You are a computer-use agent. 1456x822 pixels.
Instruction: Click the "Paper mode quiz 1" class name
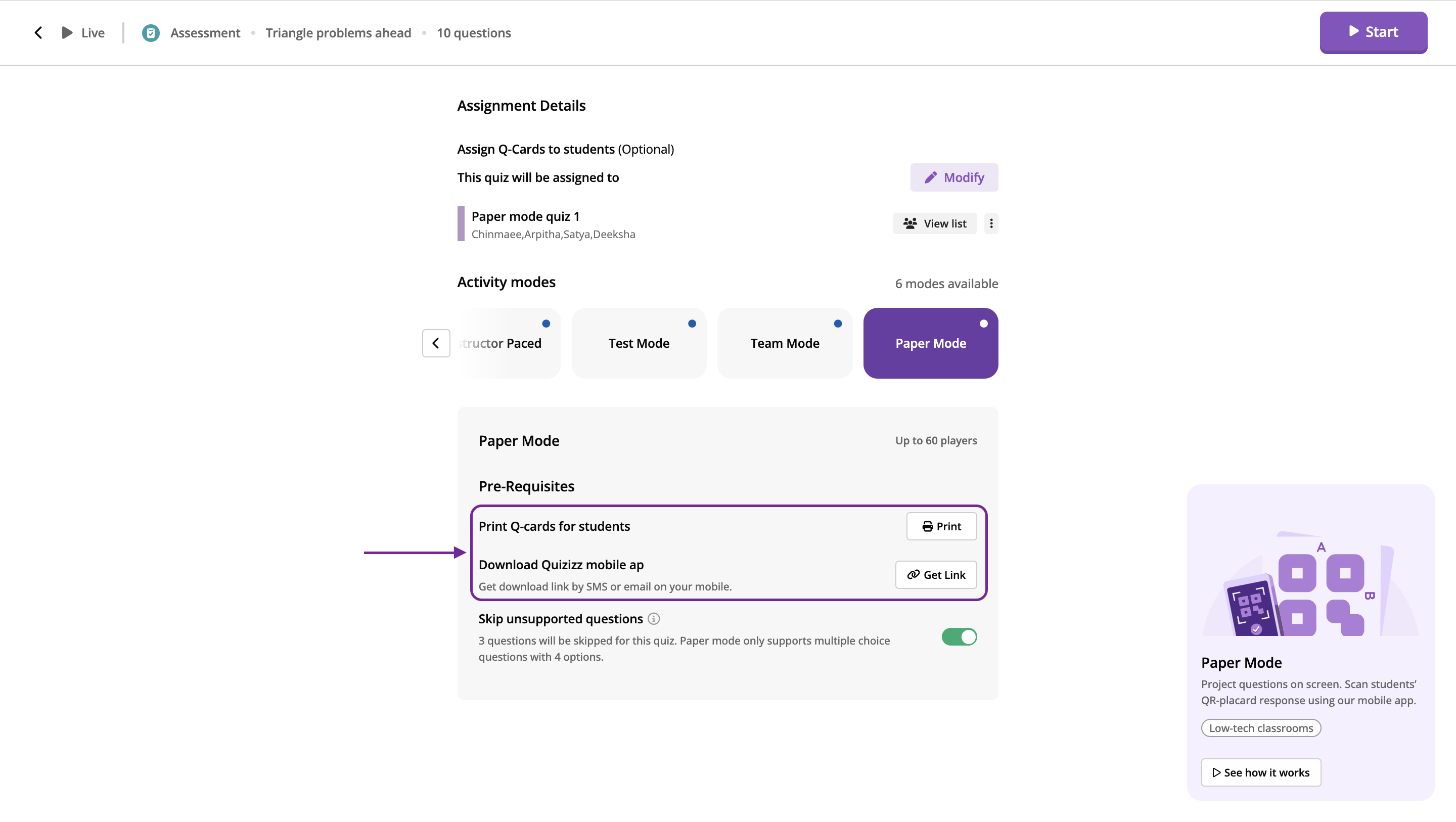coord(526,216)
